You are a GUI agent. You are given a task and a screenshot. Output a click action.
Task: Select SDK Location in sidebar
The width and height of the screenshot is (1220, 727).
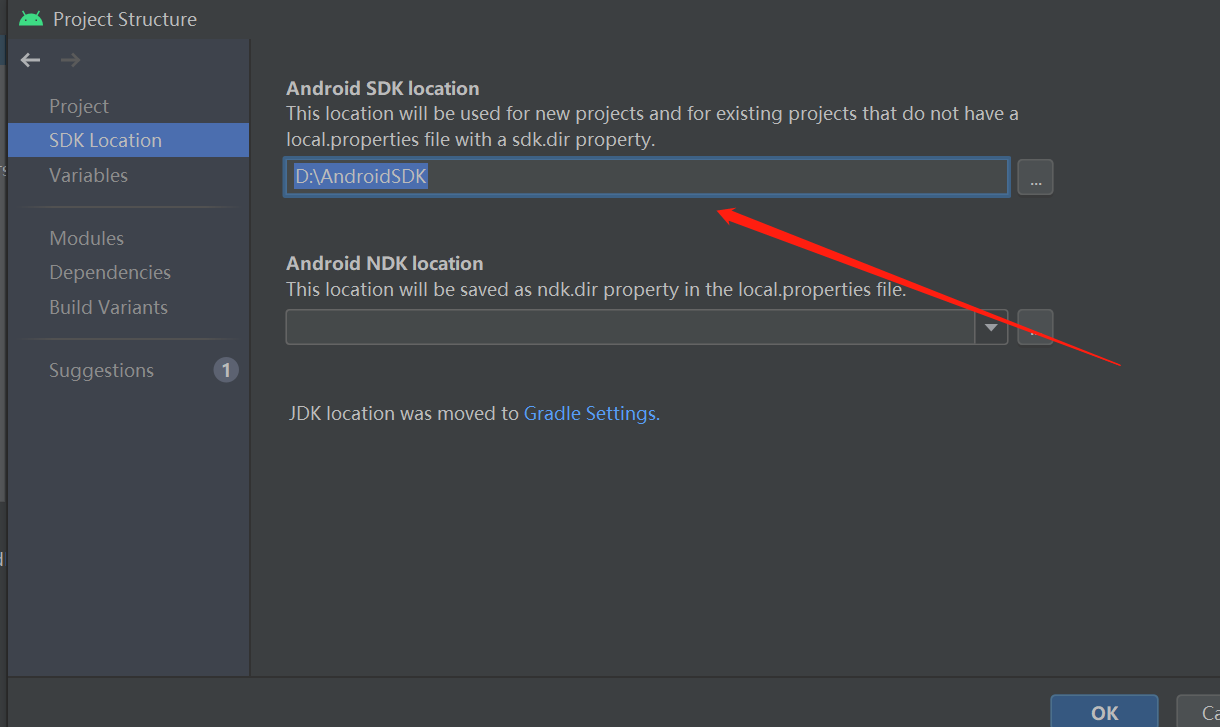click(x=128, y=140)
